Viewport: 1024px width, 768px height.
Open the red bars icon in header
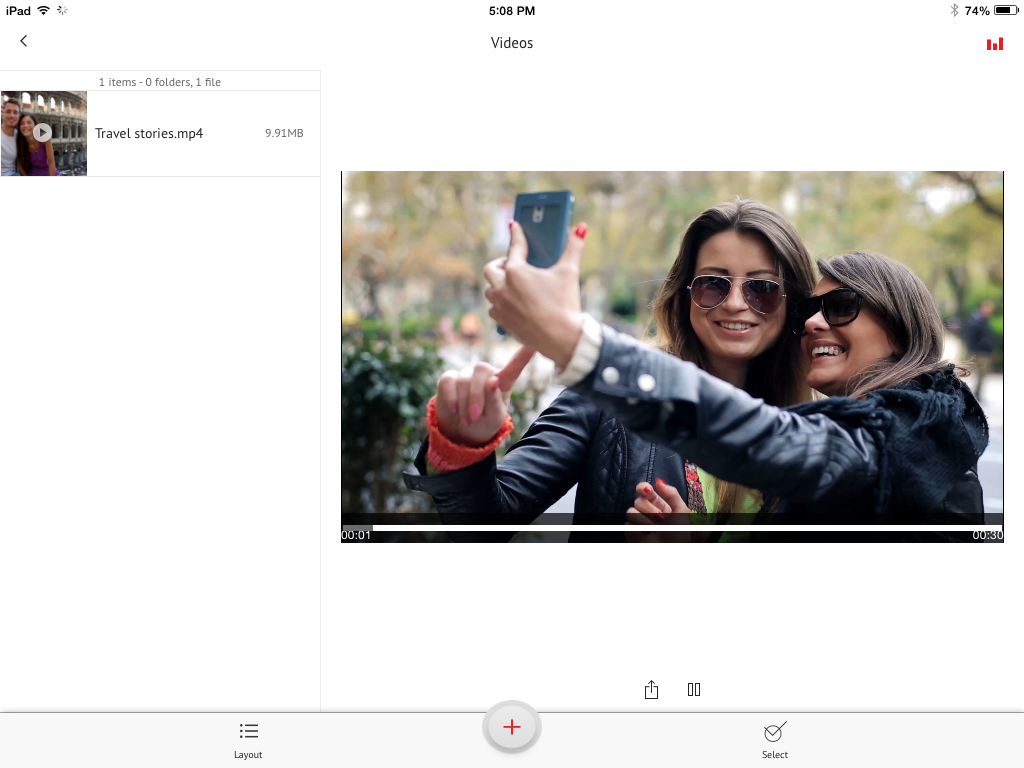[x=994, y=44]
